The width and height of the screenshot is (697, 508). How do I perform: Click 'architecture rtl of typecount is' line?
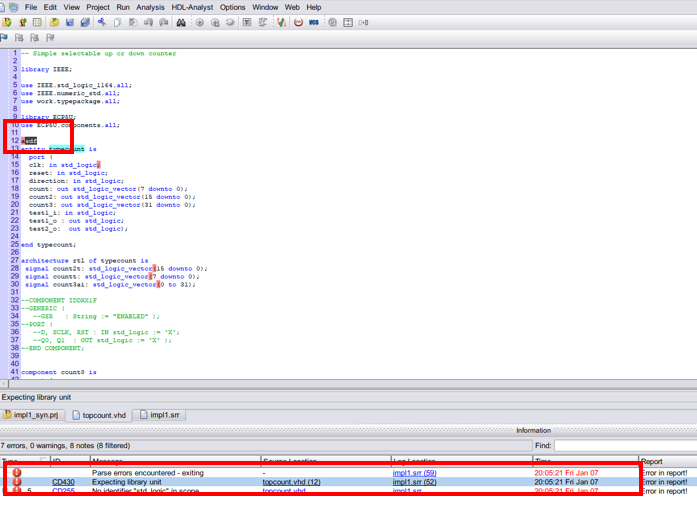[x=84, y=261]
